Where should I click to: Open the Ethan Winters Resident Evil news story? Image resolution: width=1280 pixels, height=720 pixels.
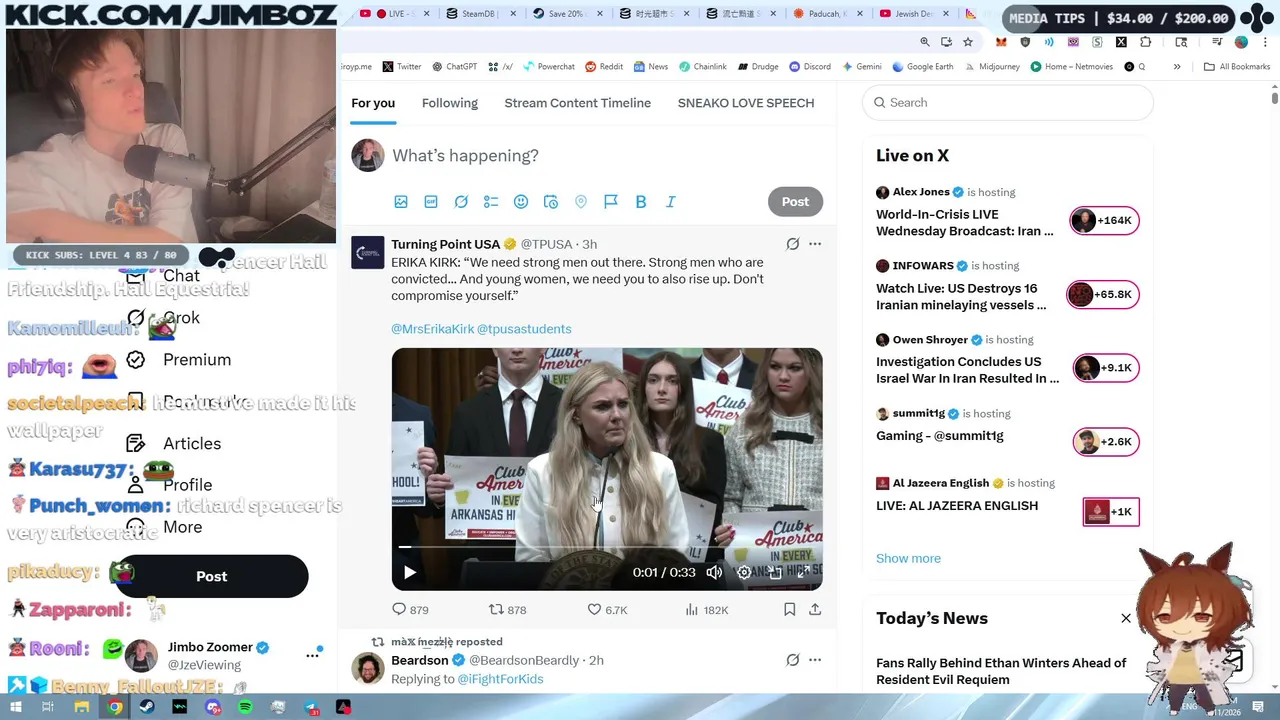tap(1001, 671)
